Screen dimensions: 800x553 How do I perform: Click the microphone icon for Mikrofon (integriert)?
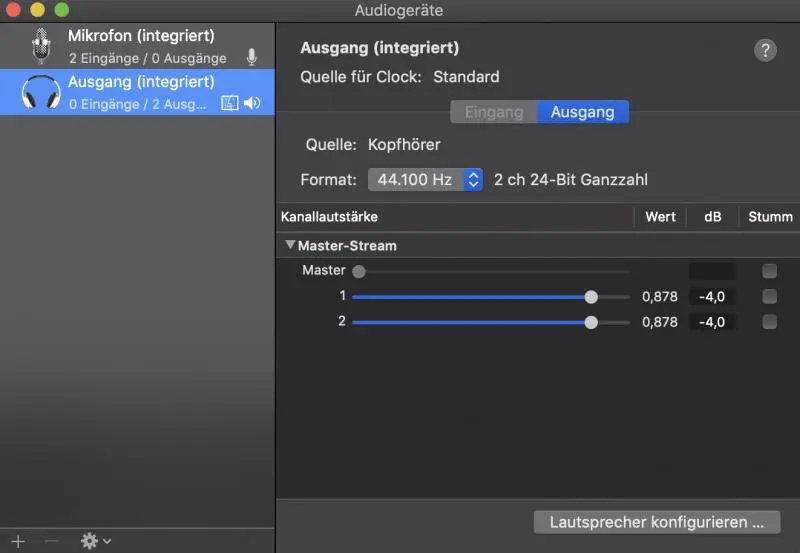click(x=41, y=46)
